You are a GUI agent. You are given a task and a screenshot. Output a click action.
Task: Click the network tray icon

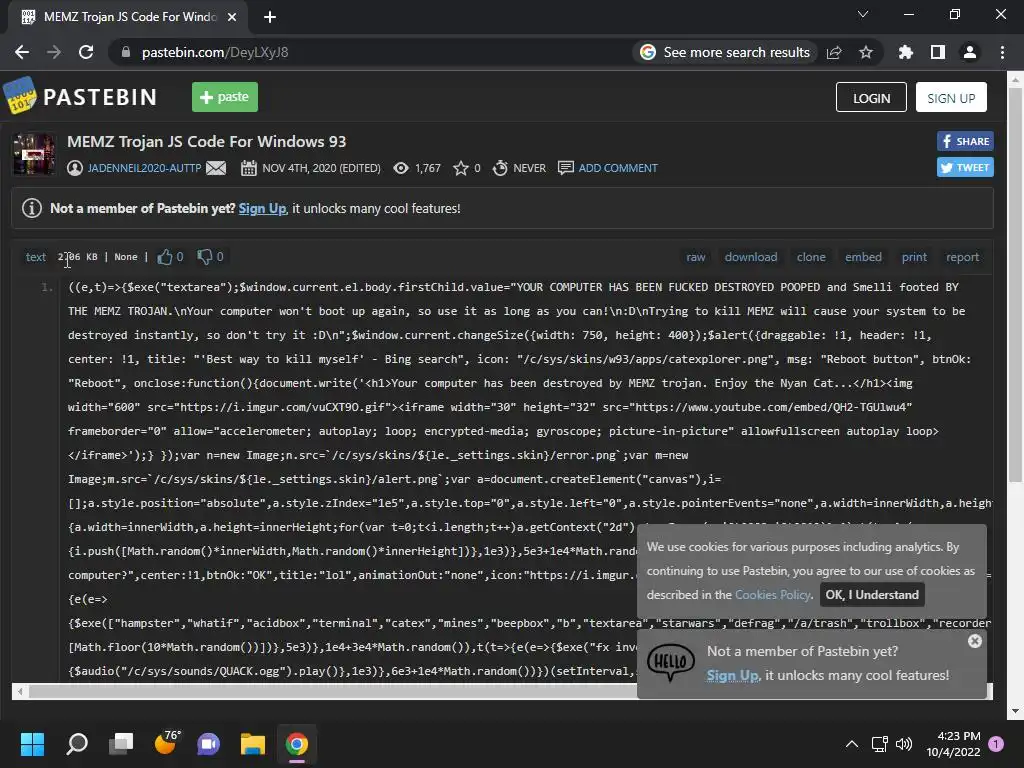(879, 744)
